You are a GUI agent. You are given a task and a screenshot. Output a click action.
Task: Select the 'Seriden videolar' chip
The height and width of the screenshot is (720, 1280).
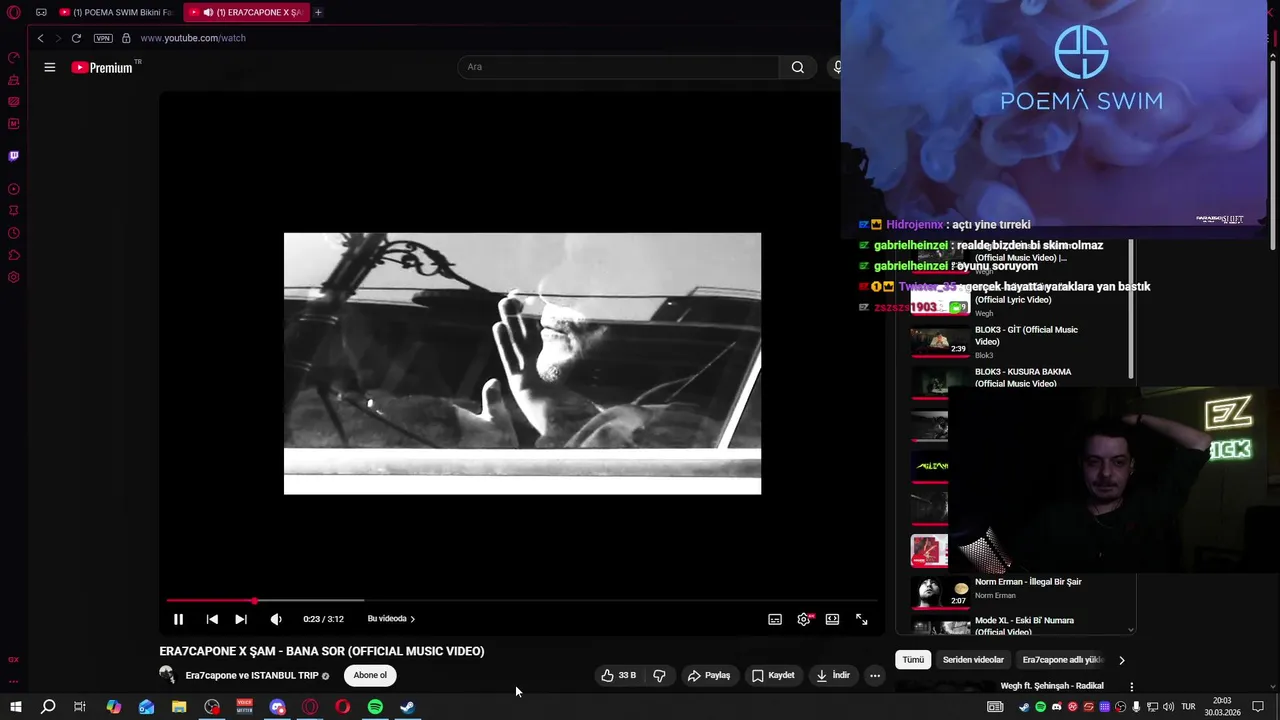(973, 660)
